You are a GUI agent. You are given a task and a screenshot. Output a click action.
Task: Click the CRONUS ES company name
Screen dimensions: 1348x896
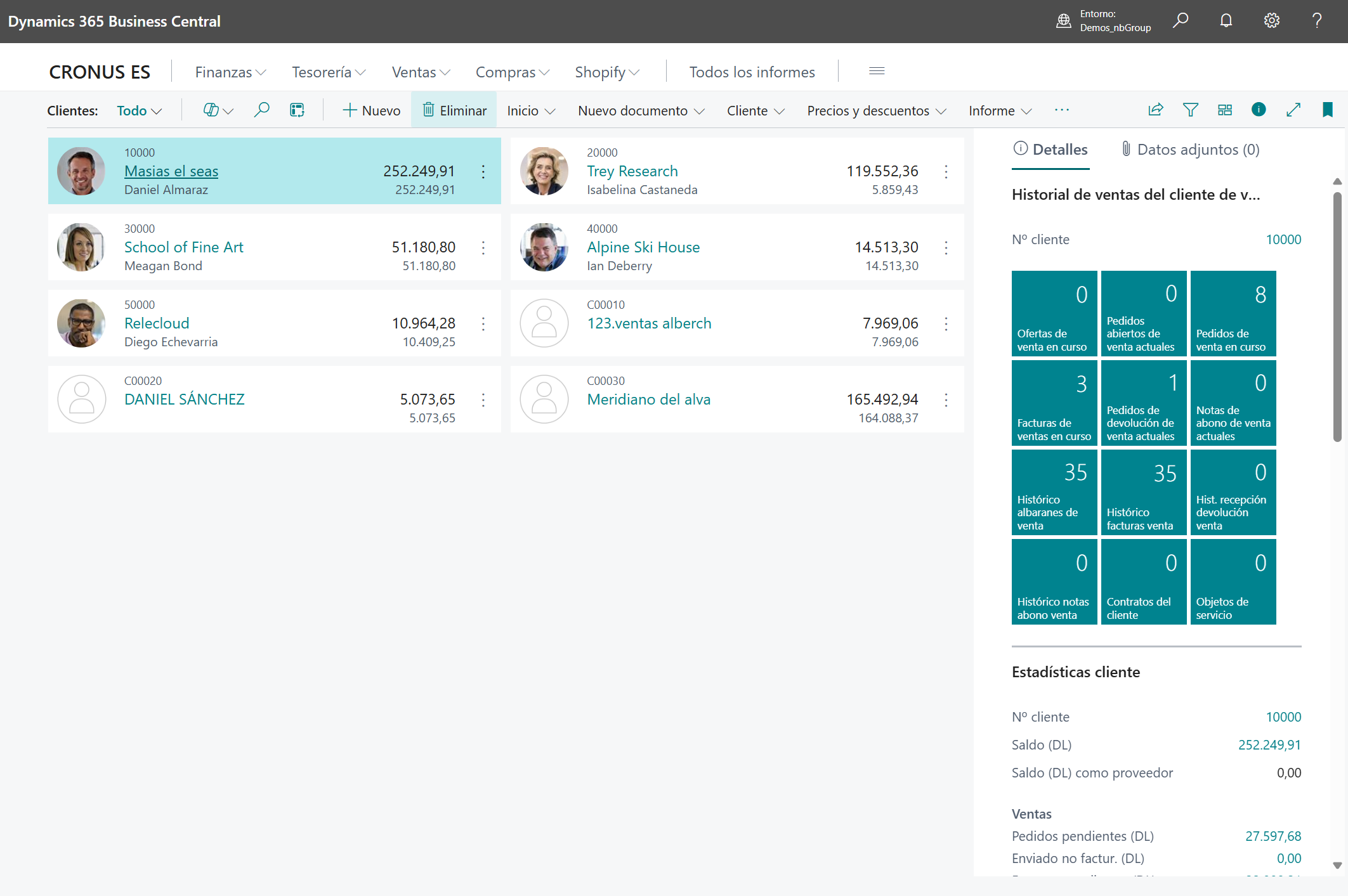[x=100, y=72]
